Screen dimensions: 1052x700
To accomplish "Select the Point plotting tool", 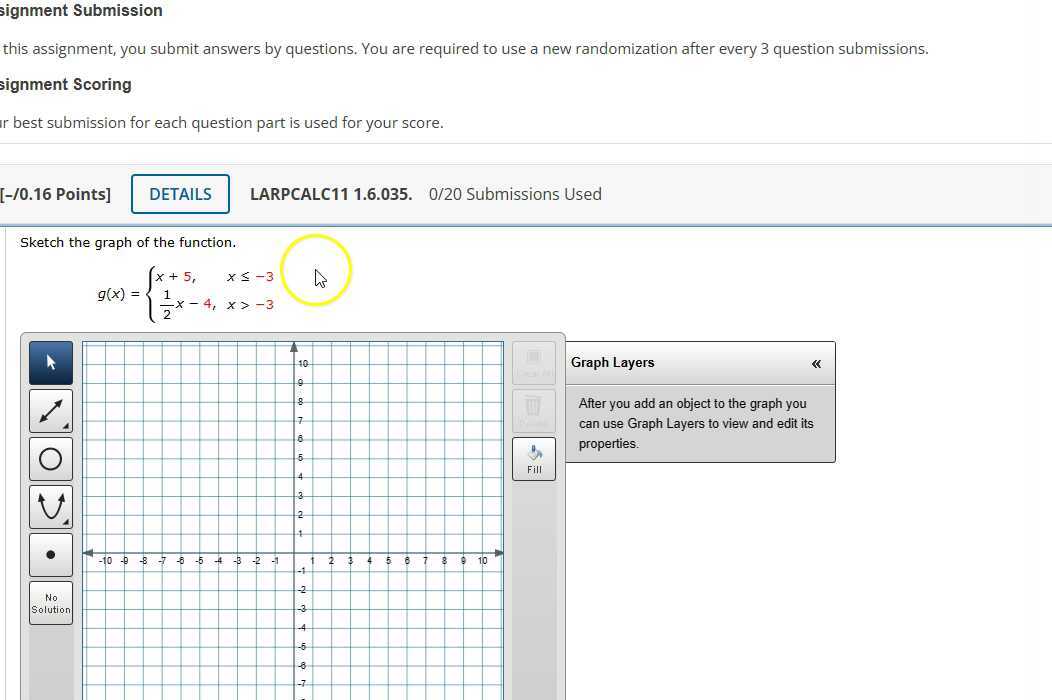I will tap(50, 554).
